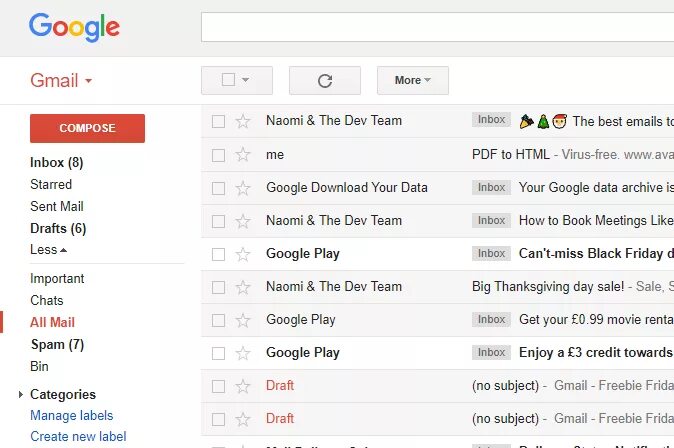Click the Create new label link
The height and width of the screenshot is (448, 674).
[x=78, y=436]
